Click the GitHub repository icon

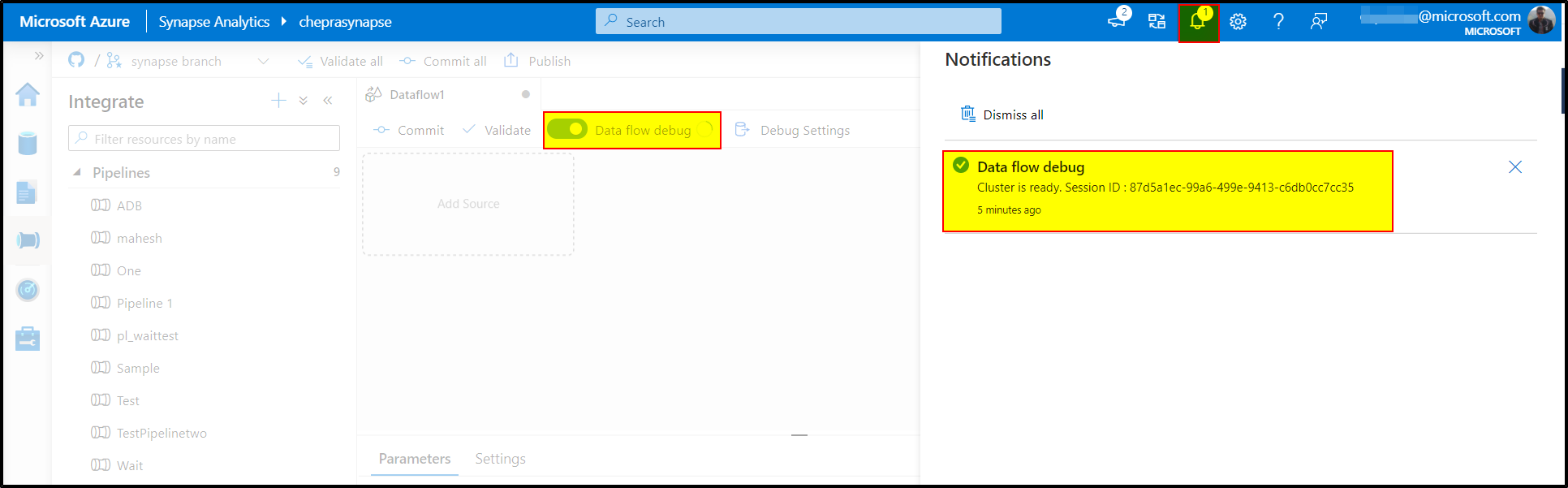[x=76, y=61]
